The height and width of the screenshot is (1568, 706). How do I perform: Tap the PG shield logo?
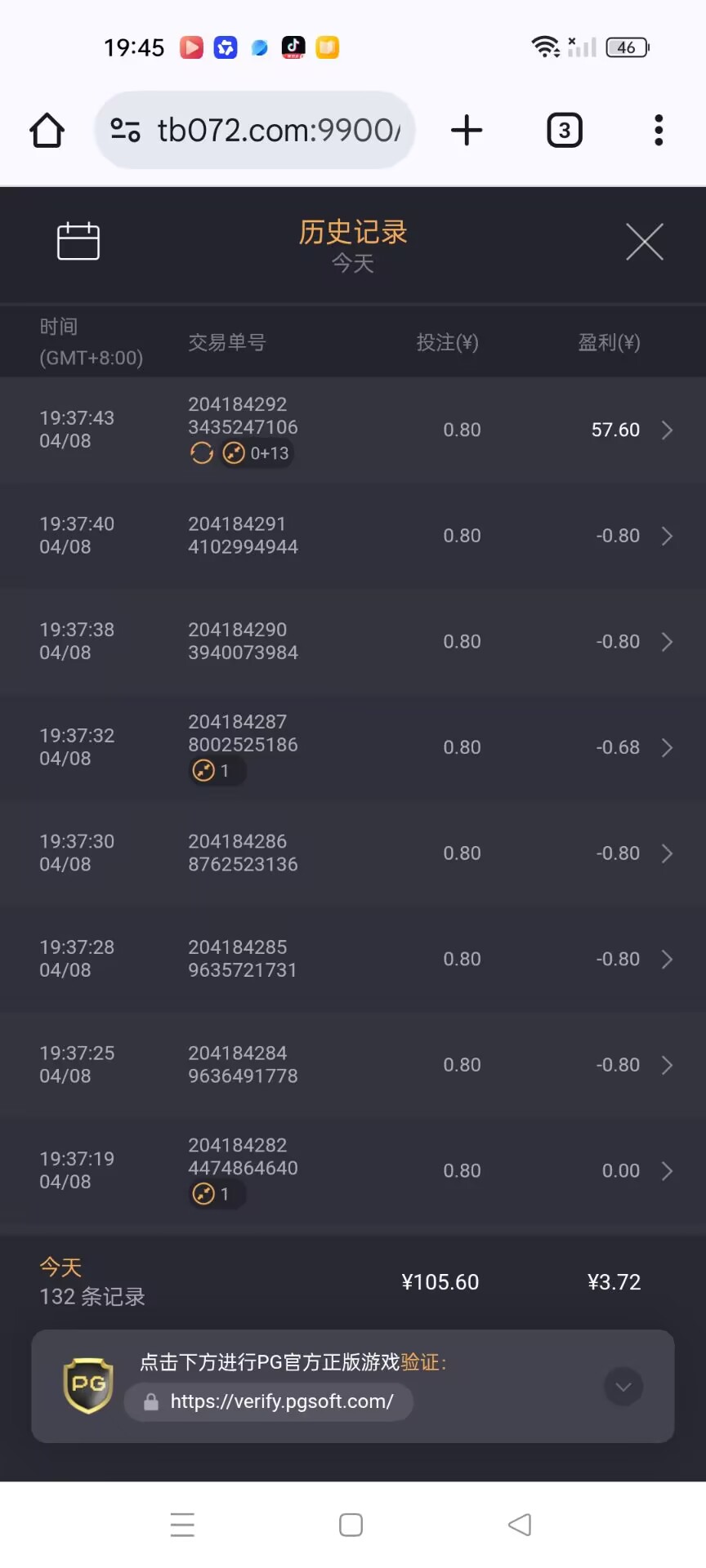(88, 1385)
